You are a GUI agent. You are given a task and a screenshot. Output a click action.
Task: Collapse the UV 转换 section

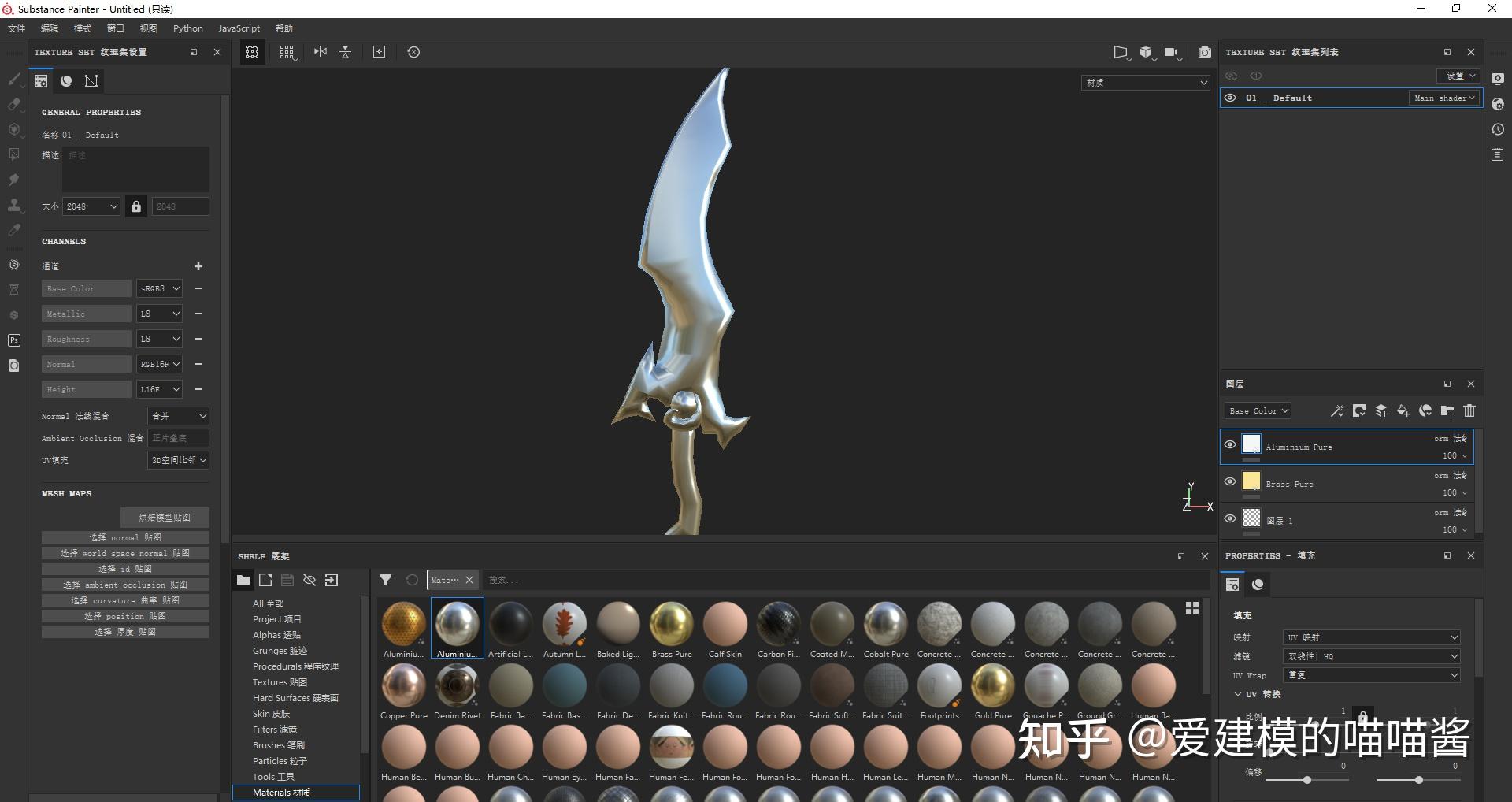pyautogui.click(x=1238, y=694)
